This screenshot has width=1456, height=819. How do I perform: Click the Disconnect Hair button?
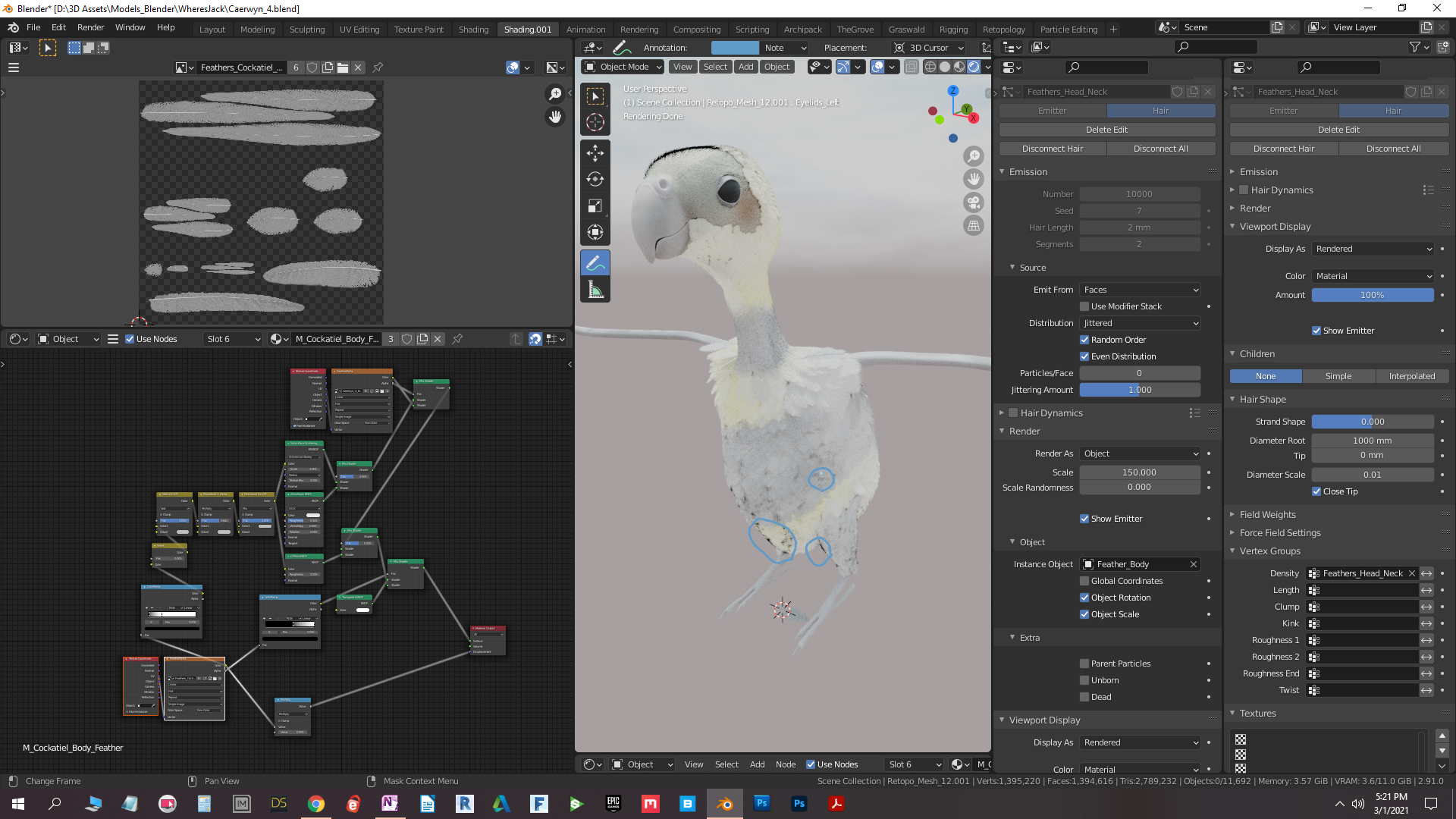[x=1053, y=149]
